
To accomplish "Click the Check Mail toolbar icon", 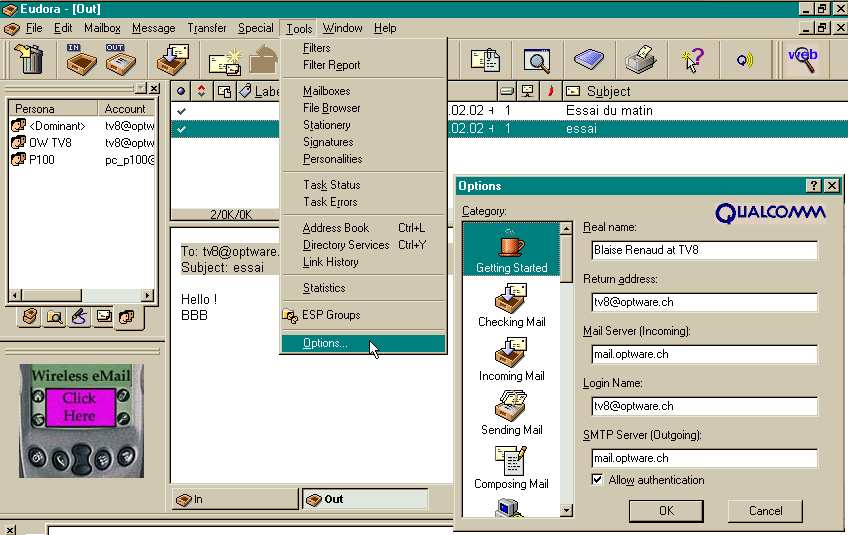I will pos(173,59).
